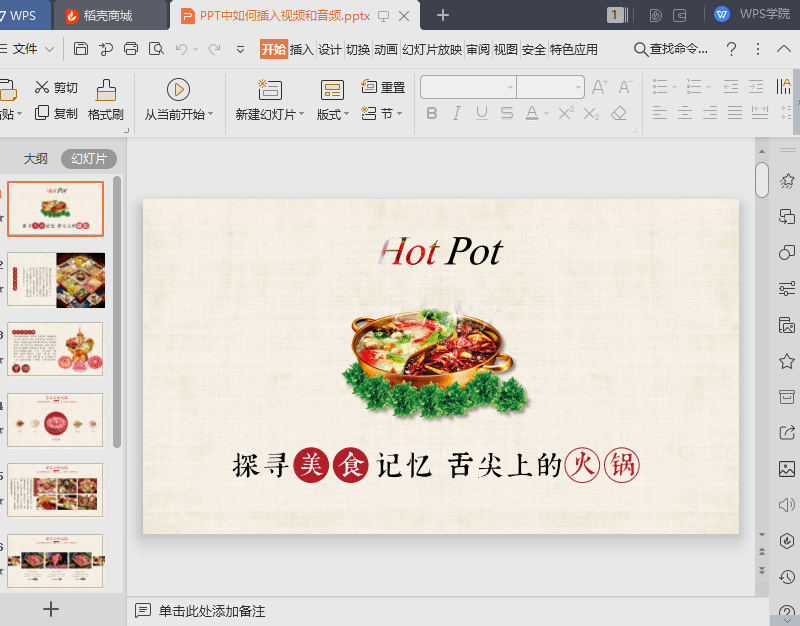Open the Favorites star sidebar icon
The width and height of the screenshot is (800, 626).
pyautogui.click(x=787, y=361)
